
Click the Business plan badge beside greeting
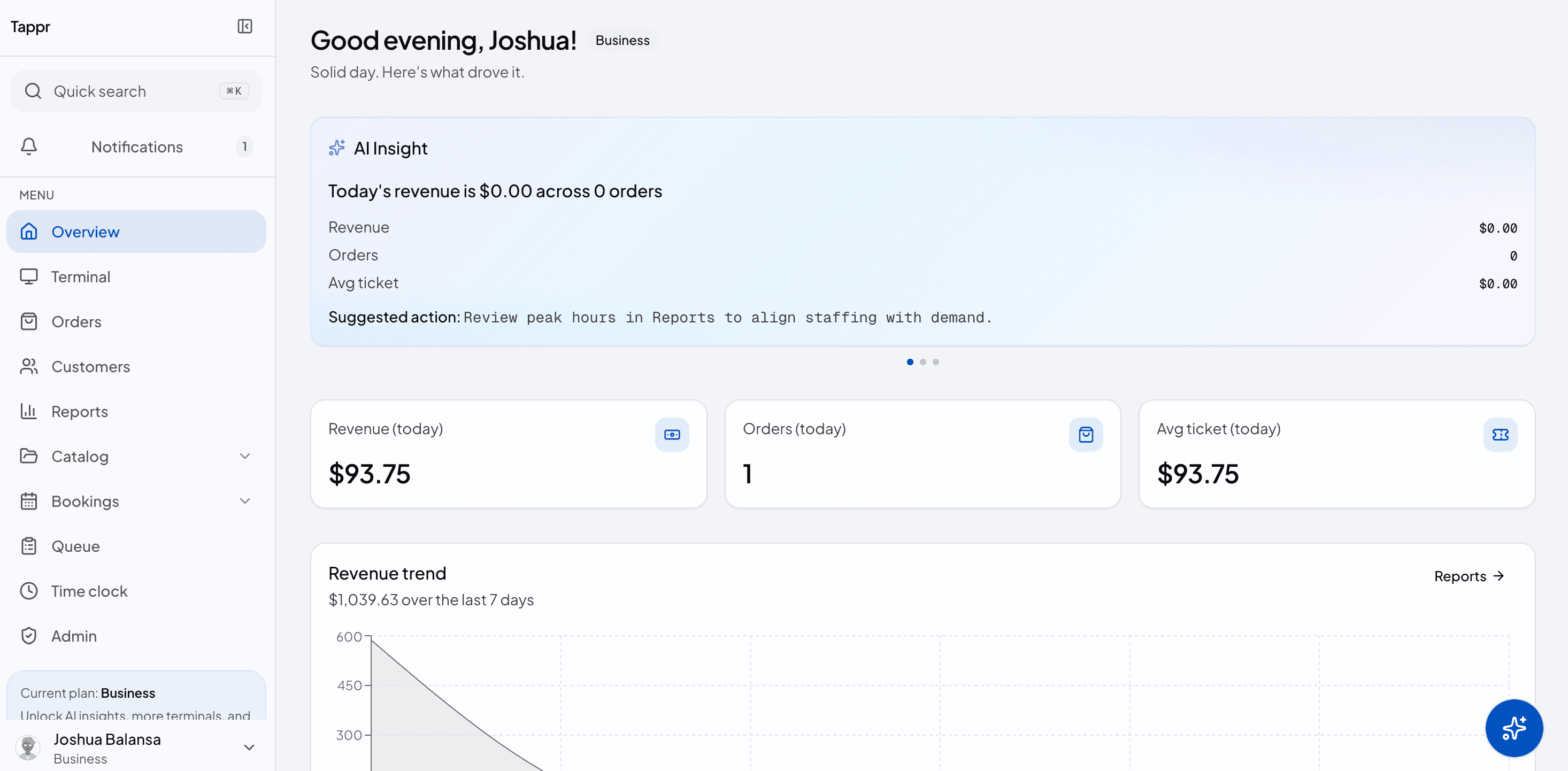[x=622, y=40]
